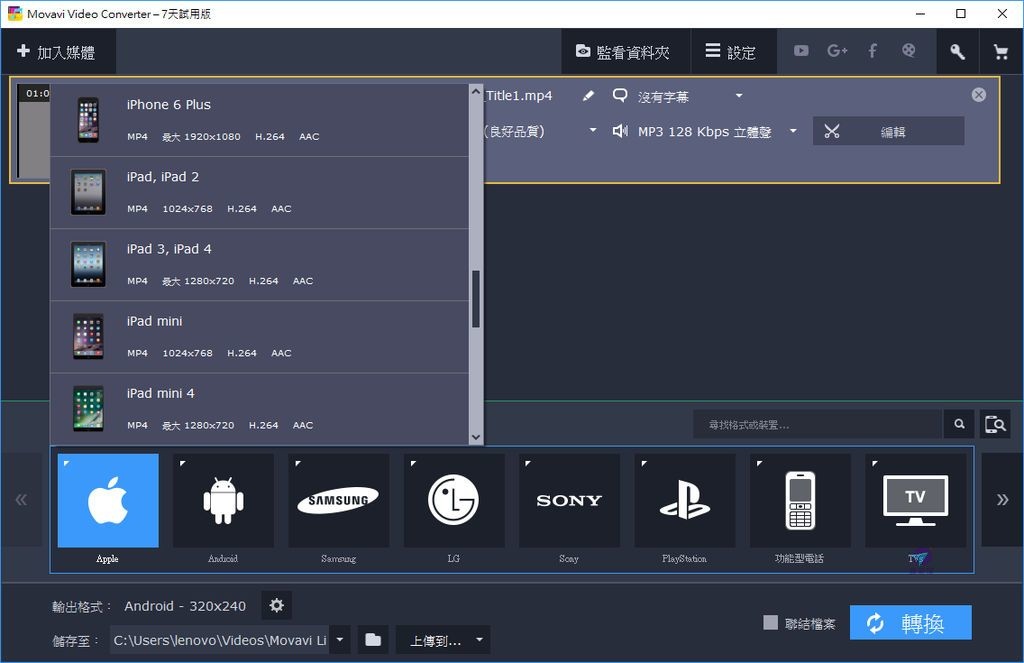This screenshot has height=663, width=1024.
Task: Open the 設定 settings menu
Action: 733,52
